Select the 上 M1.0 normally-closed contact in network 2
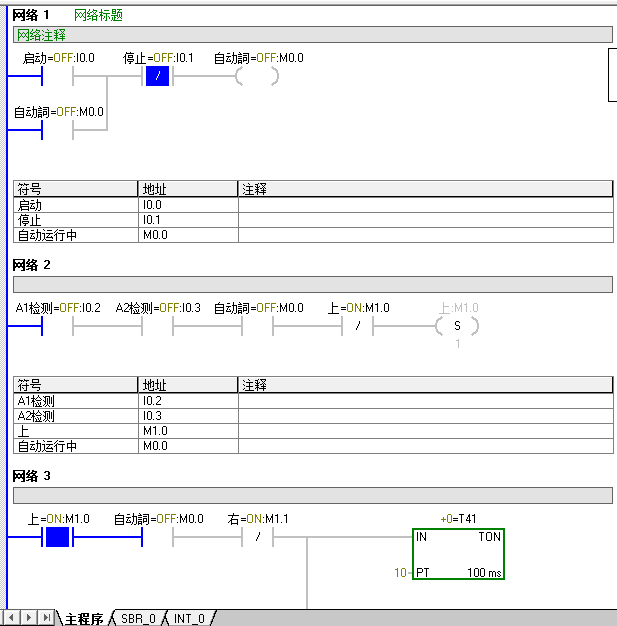 click(x=357, y=326)
